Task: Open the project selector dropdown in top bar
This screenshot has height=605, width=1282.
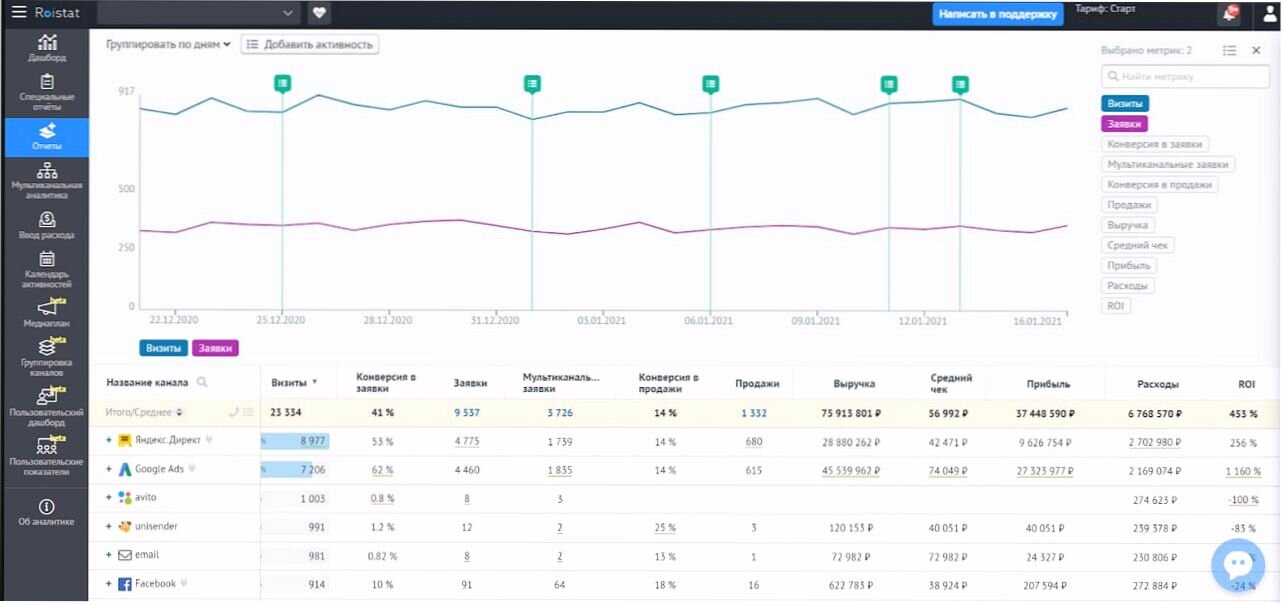Action: [199, 13]
